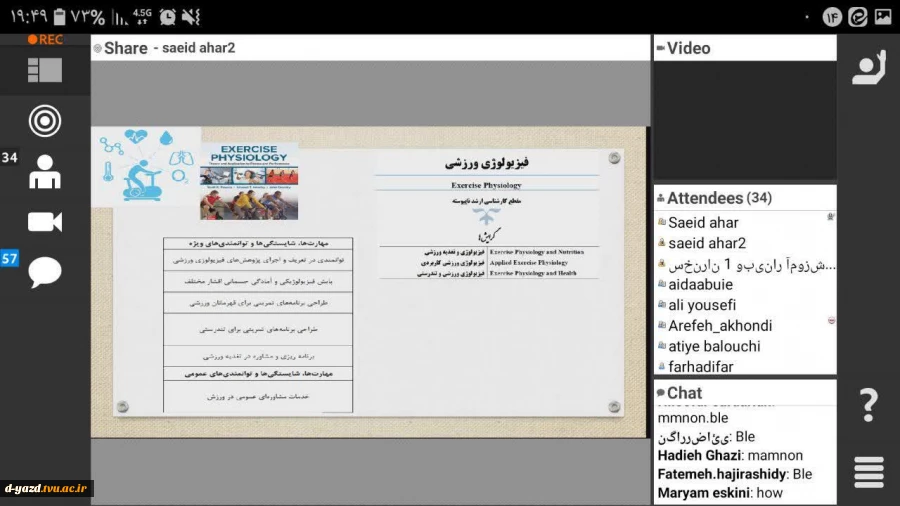The image size is (900, 506).
Task: Tap the video camera icon
Action: click(x=44, y=222)
